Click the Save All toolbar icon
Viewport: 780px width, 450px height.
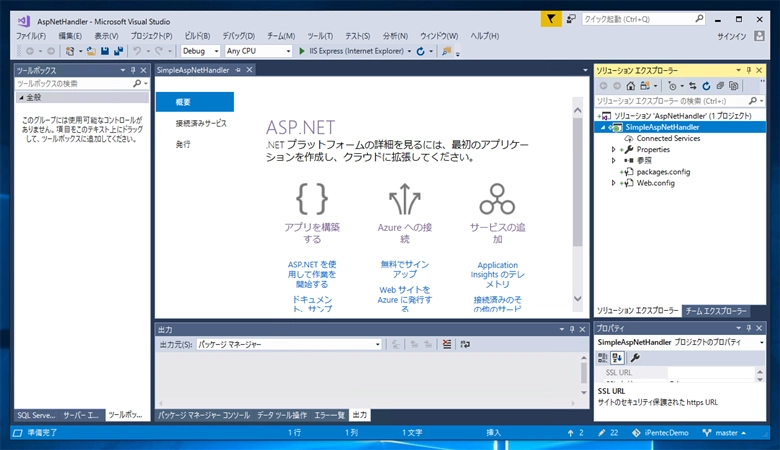[118, 51]
